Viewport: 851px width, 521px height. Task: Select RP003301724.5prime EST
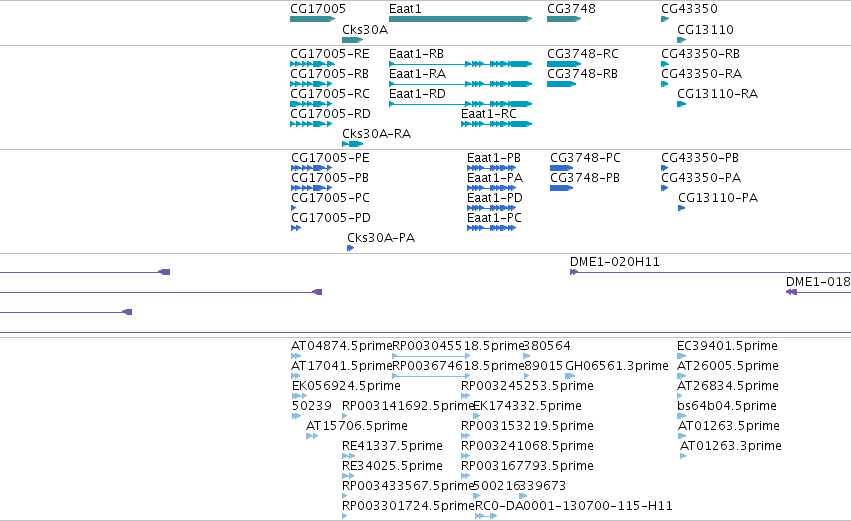[345, 516]
